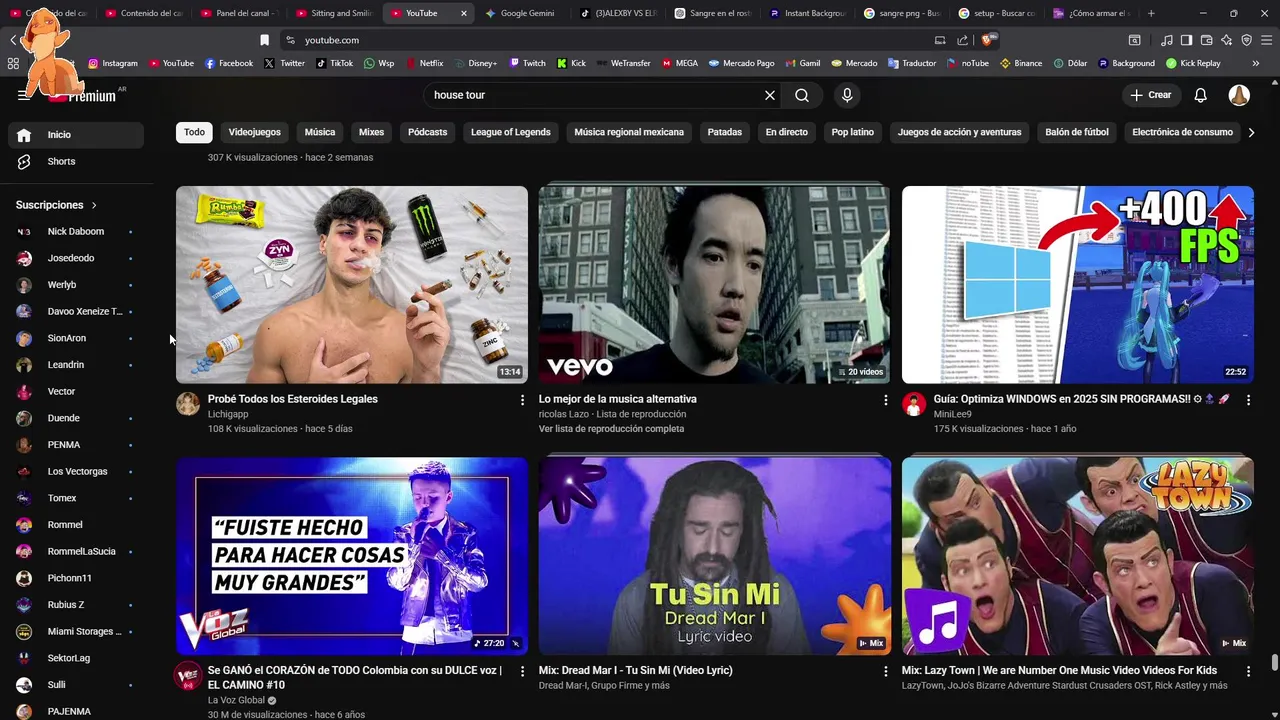Open the Binance bookmark
Viewport: 1280px width, 720px height.
coord(1020,63)
